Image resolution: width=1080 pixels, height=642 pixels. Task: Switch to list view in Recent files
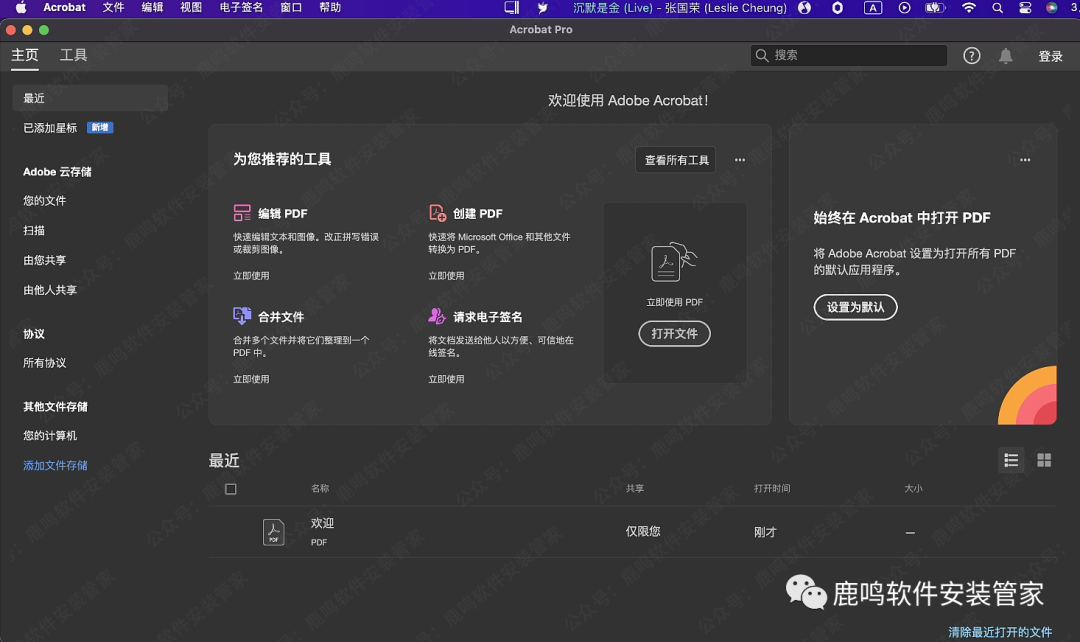pyautogui.click(x=1011, y=460)
